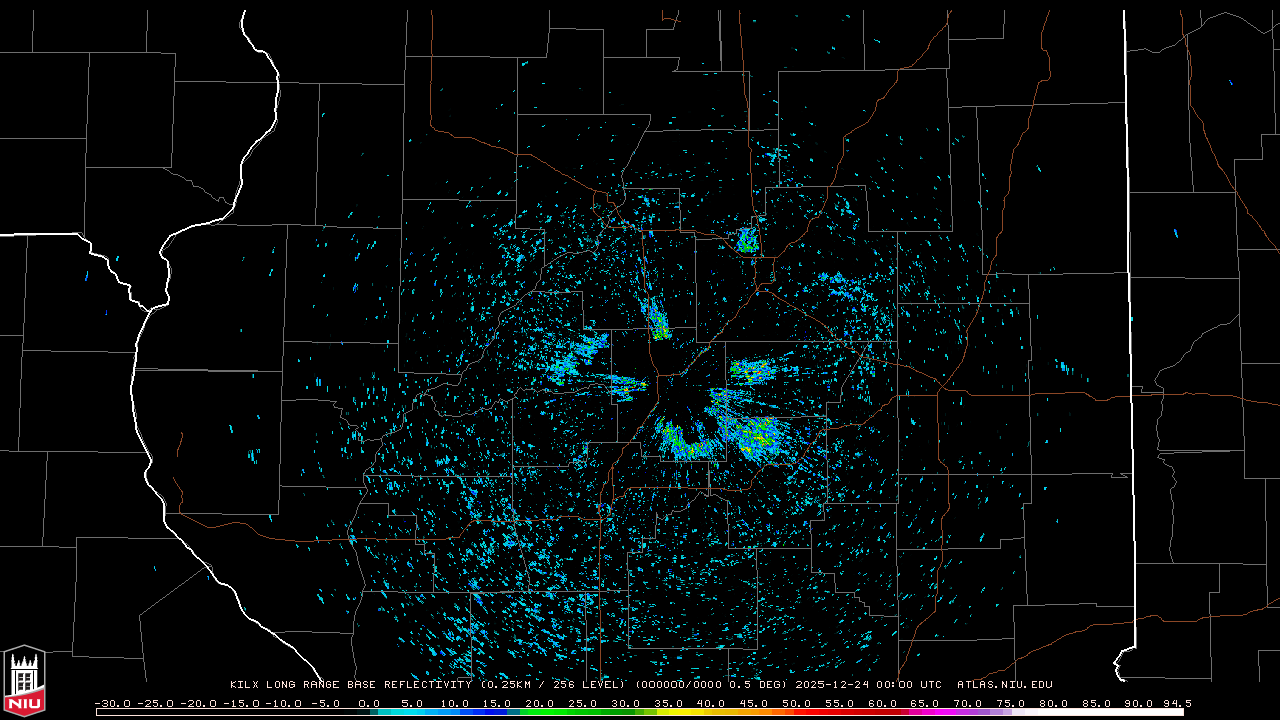Click the '-25.0' color scale label
This screenshot has width=1280, height=720.
[x=156, y=703]
